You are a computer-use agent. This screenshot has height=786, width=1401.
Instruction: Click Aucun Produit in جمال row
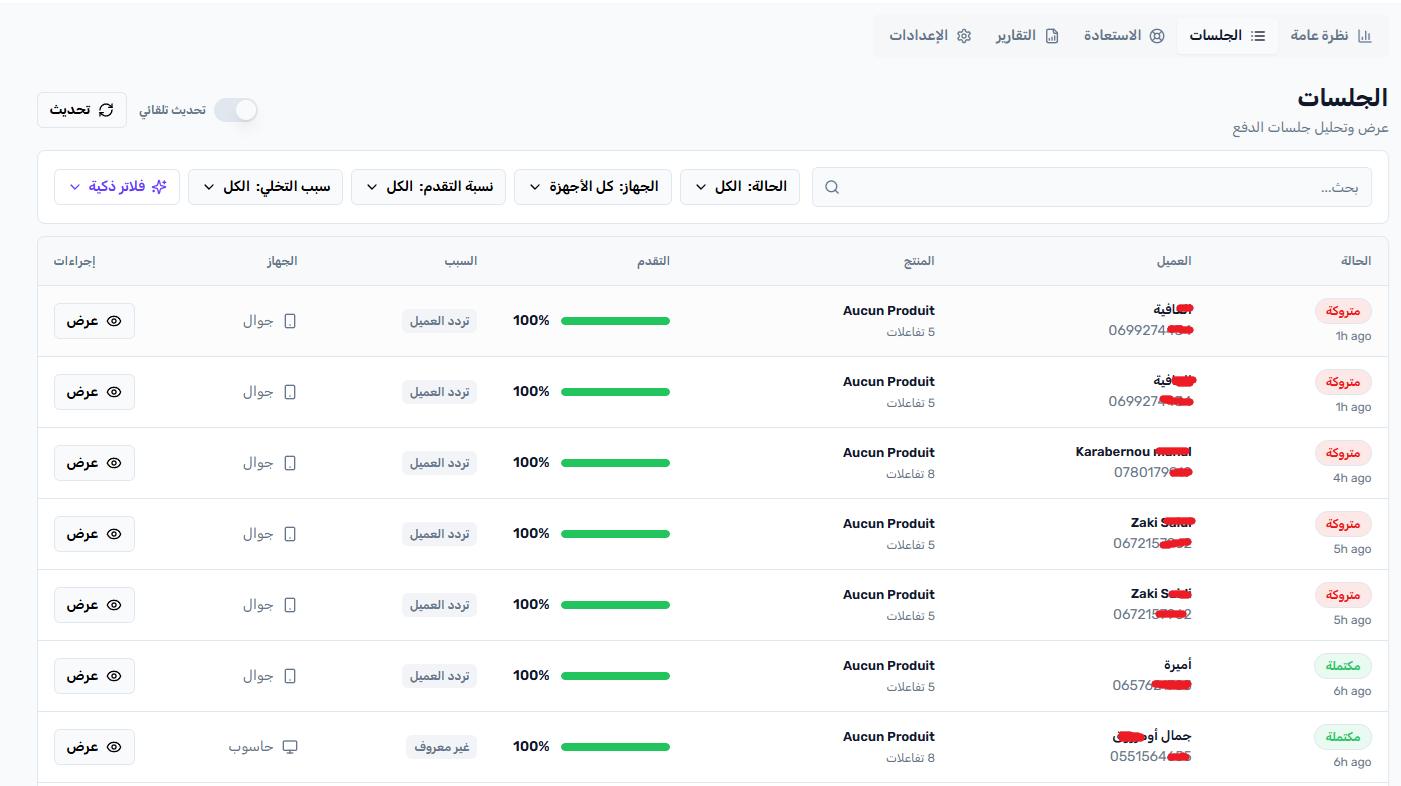889,736
